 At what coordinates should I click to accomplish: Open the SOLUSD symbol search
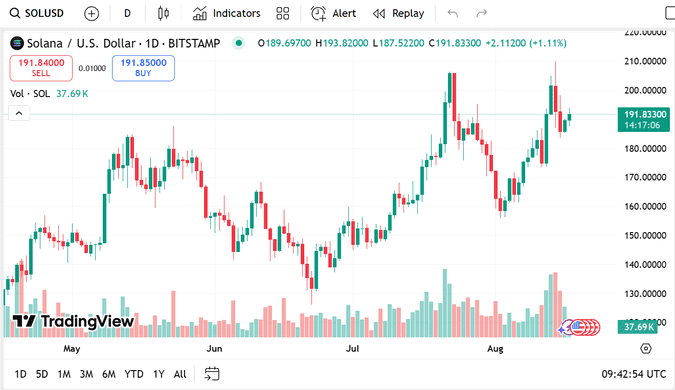pos(37,13)
